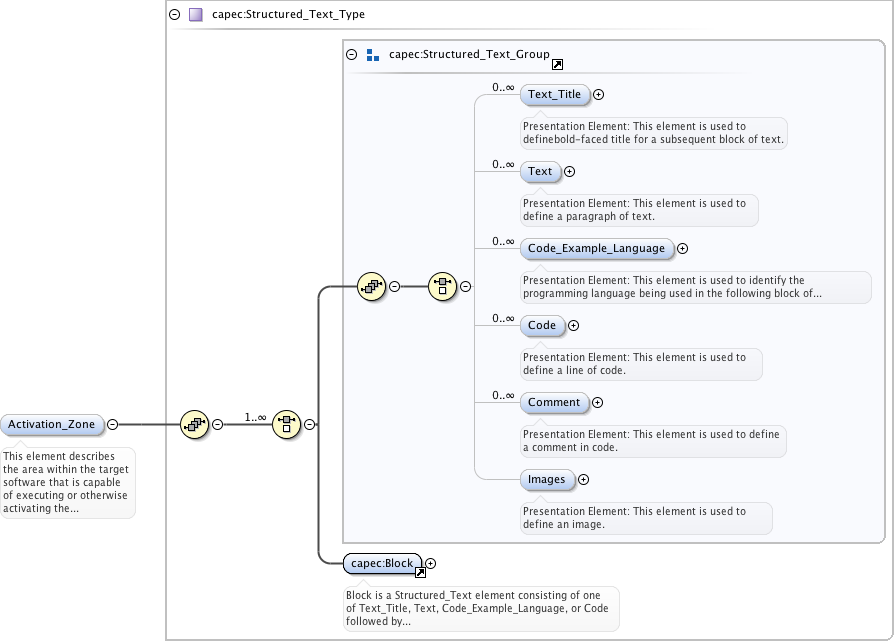
Task: Click the choice icon inside Structured_Text_Group
Action: point(442,286)
